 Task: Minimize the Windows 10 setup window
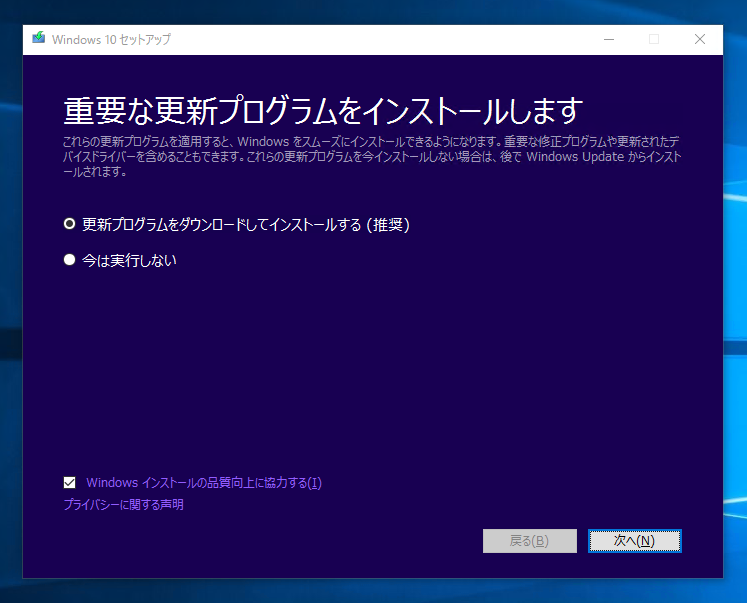[x=609, y=39]
